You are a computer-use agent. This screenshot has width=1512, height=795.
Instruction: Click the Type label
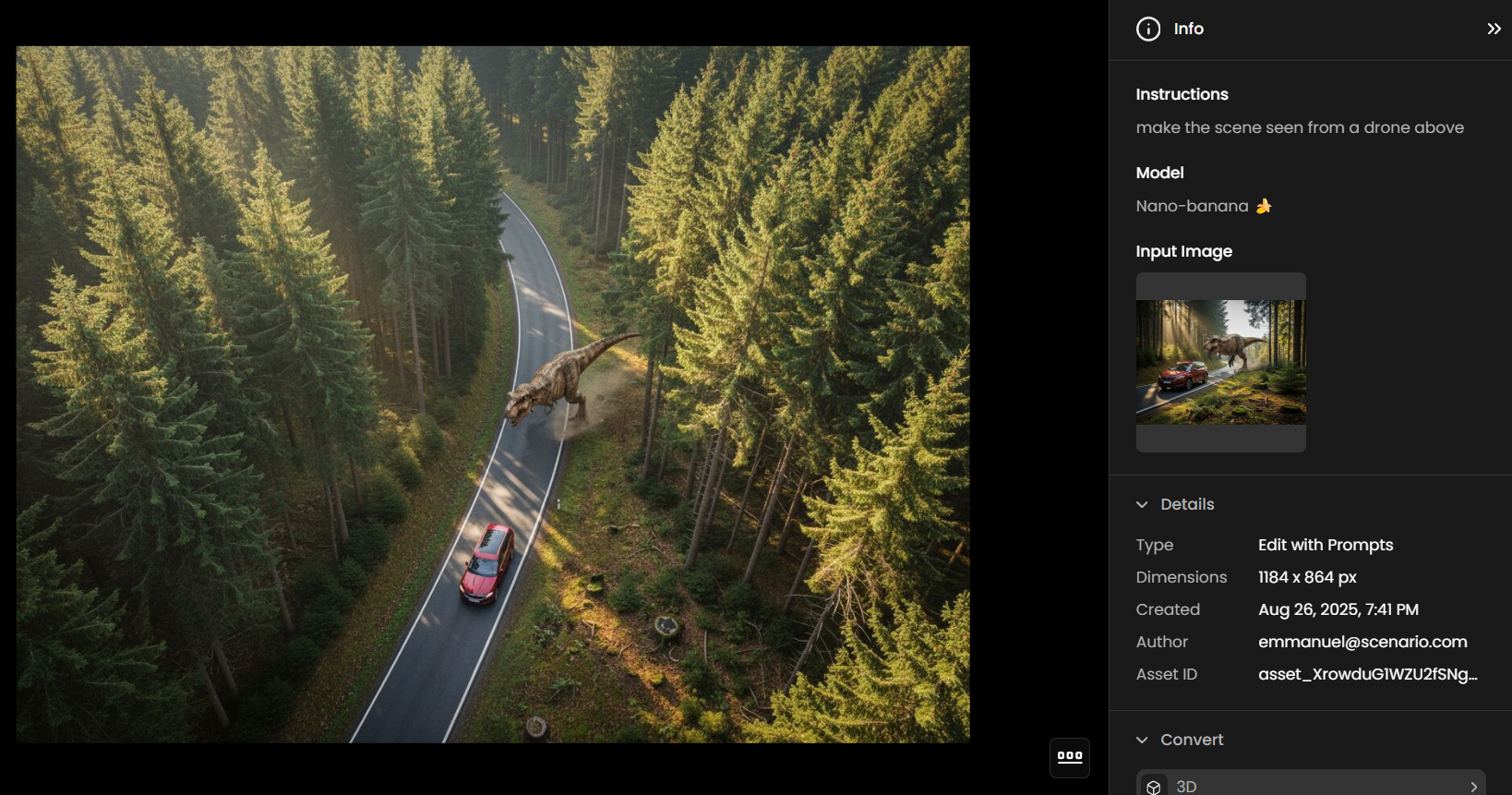point(1154,545)
